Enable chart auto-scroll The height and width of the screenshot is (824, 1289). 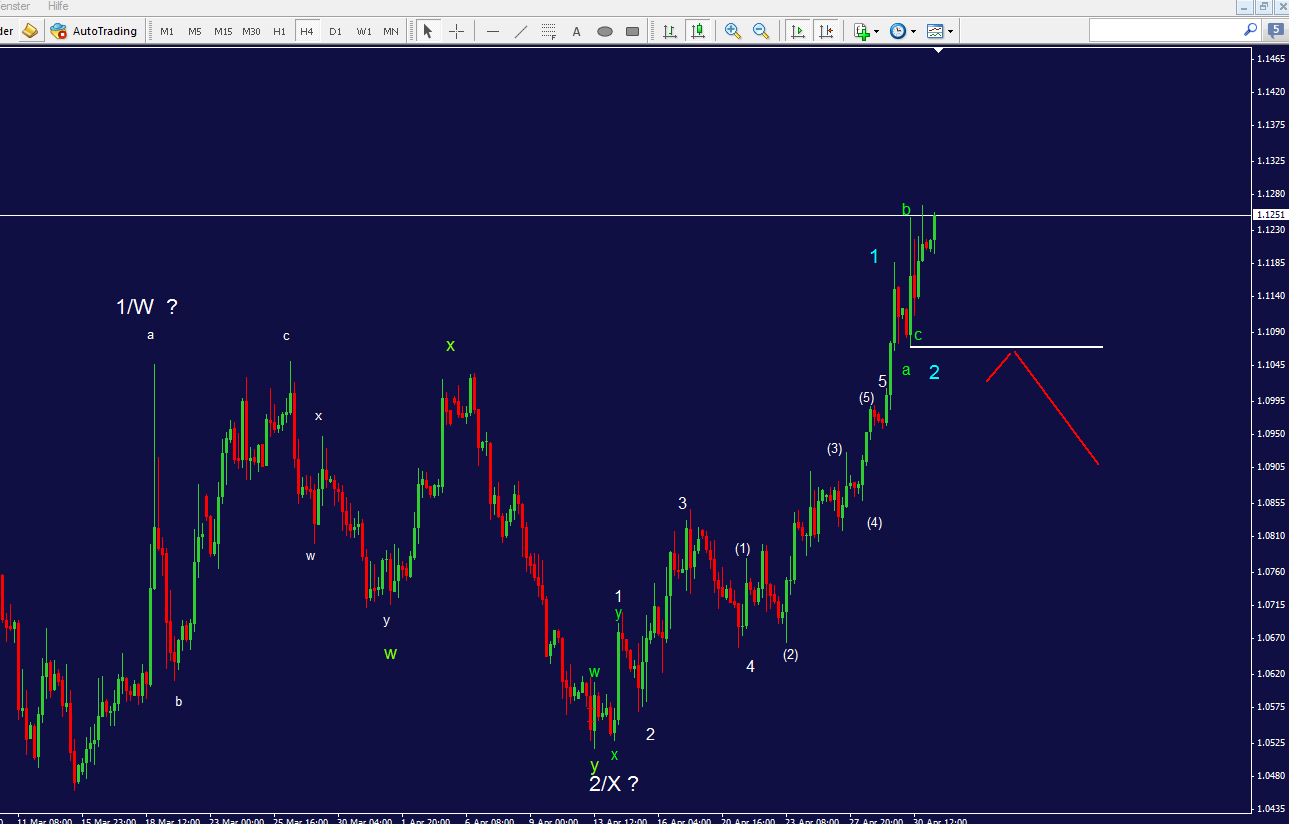coord(797,31)
